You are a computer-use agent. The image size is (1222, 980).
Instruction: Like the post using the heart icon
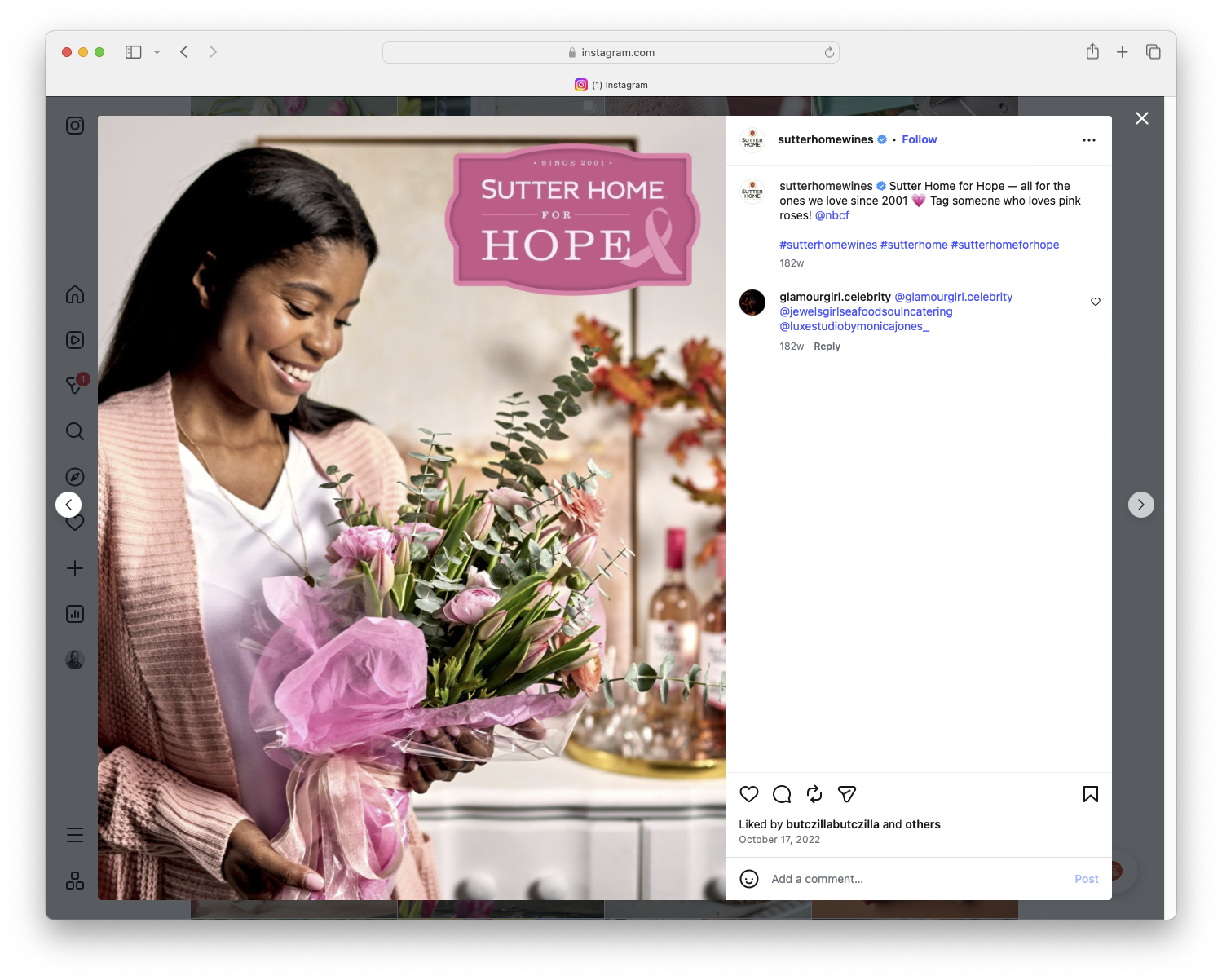[x=748, y=794]
